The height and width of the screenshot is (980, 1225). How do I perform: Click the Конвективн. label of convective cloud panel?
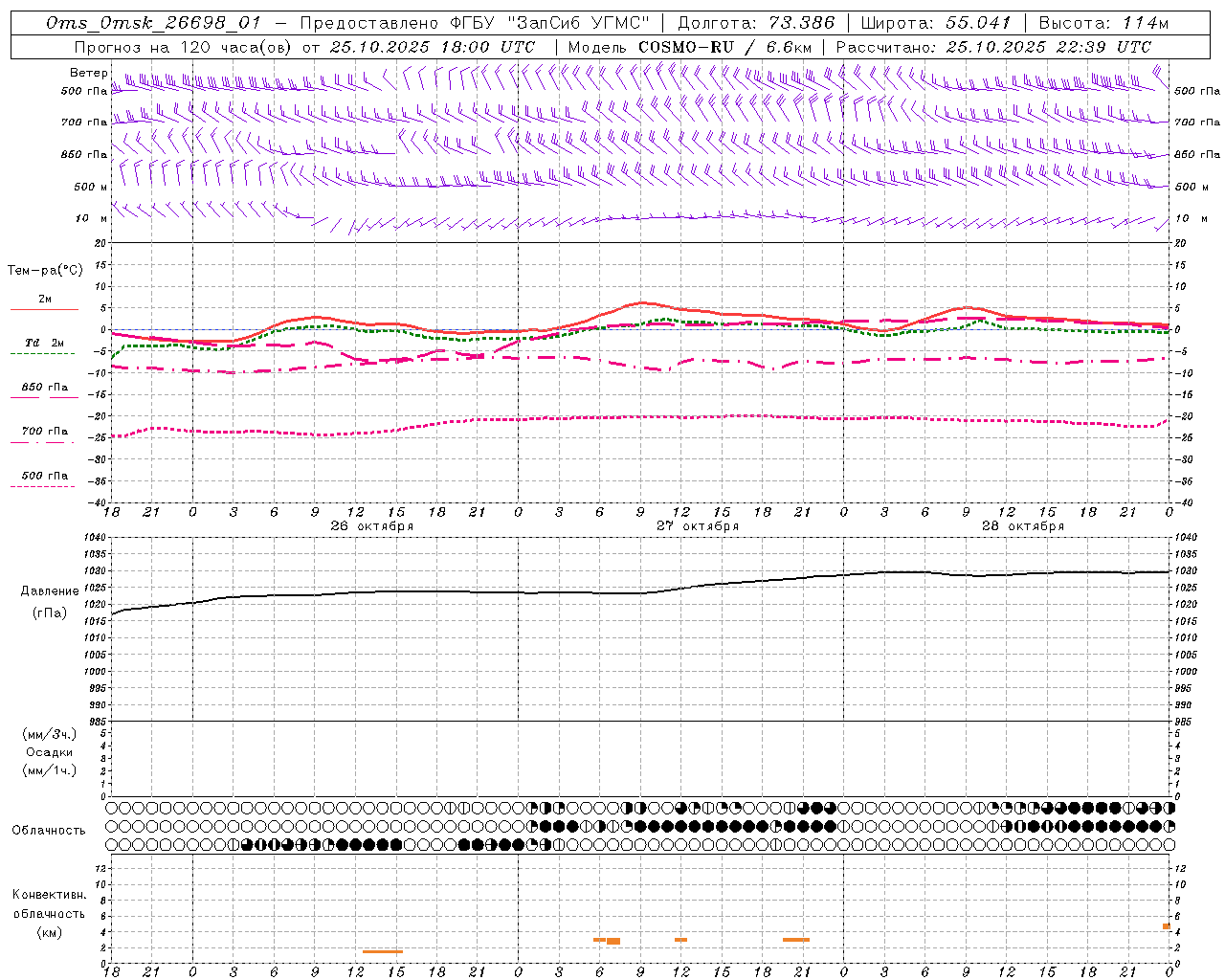[x=50, y=895]
